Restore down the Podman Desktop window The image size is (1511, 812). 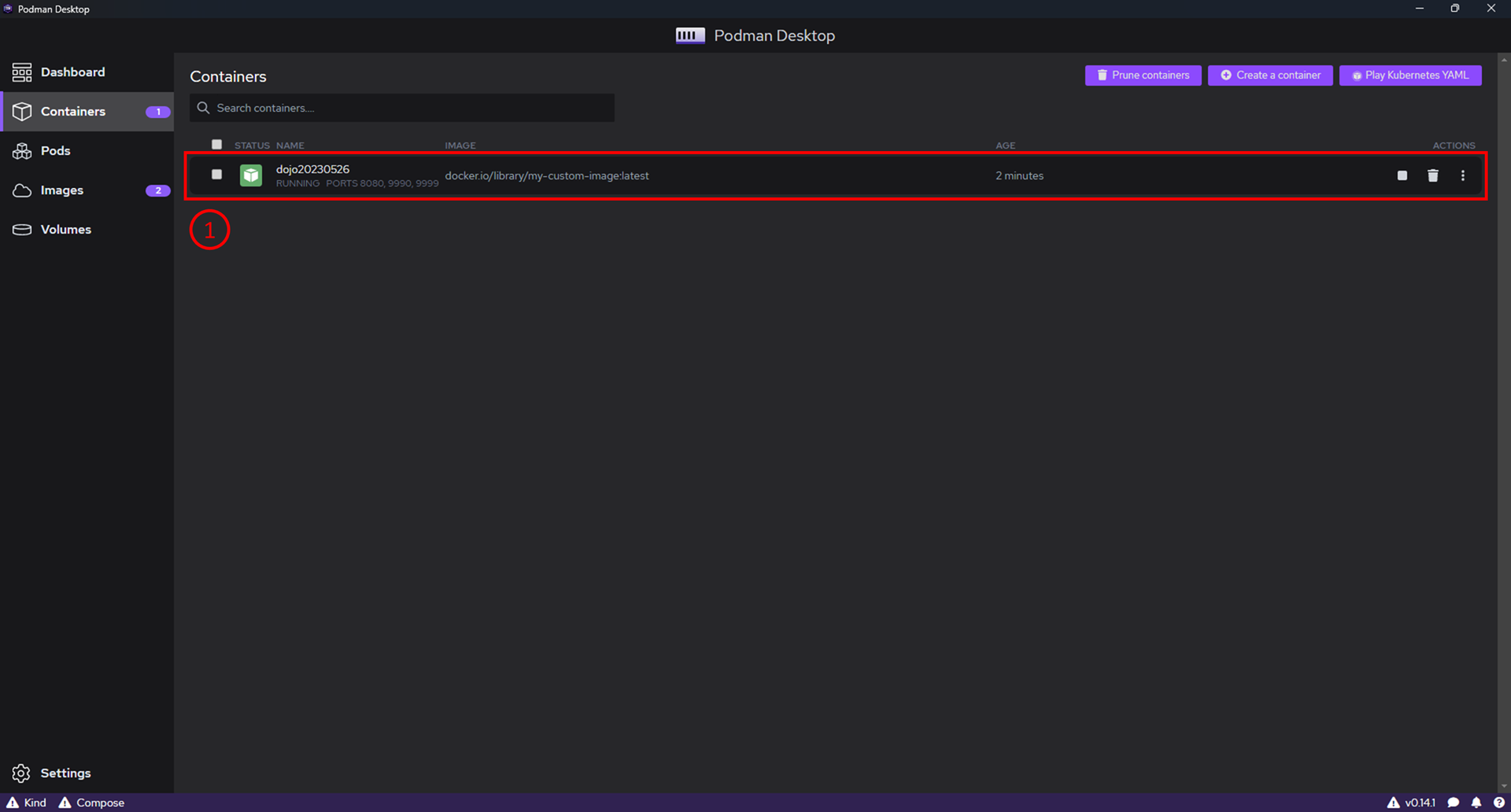[x=1455, y=9]
